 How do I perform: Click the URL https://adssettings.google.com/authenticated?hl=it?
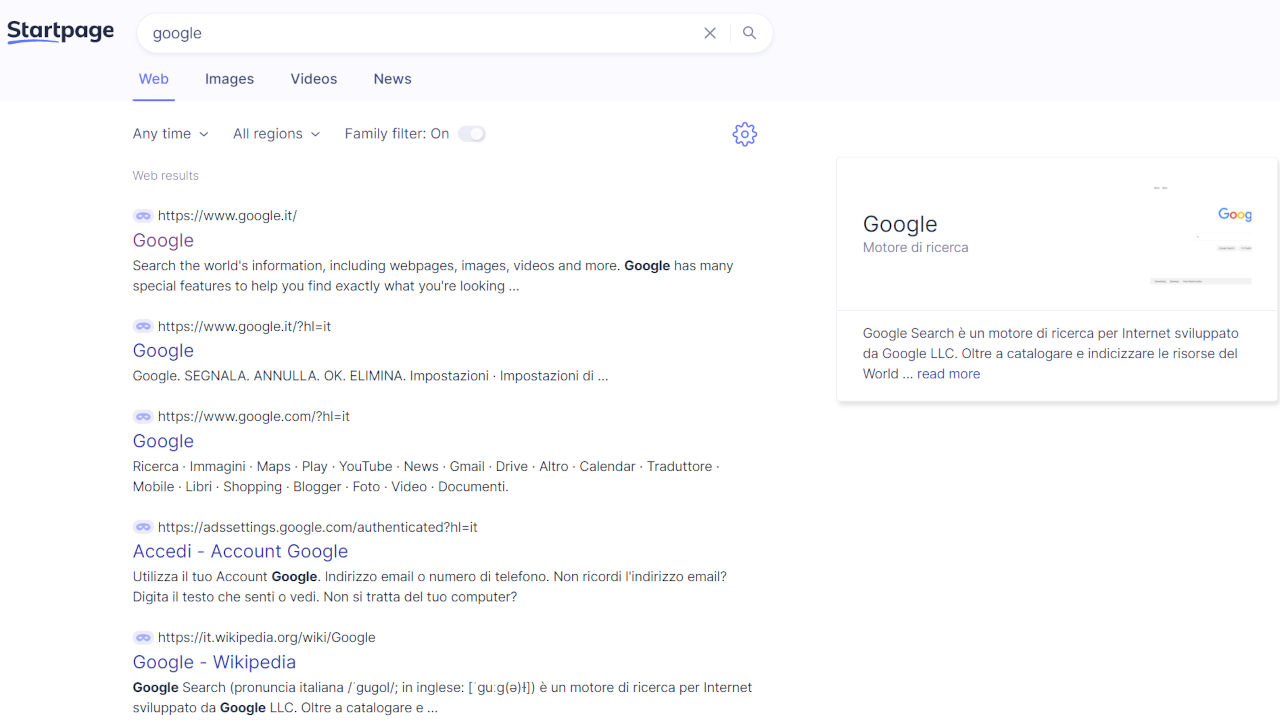318,527
